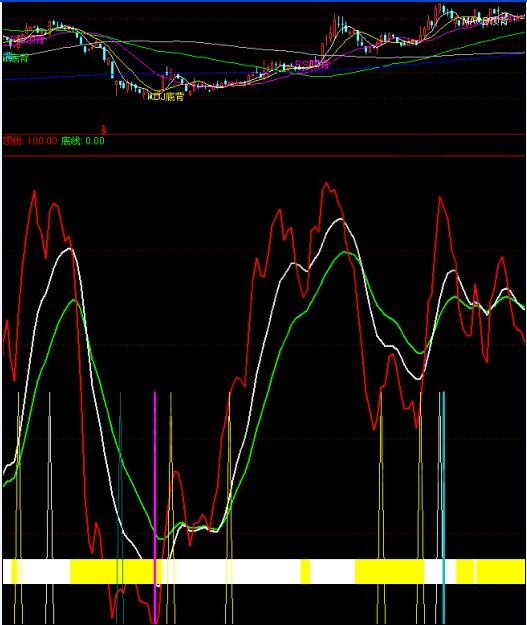Select the long white band segment in middle
527x625 pixels.
click(x=231, y=572)
